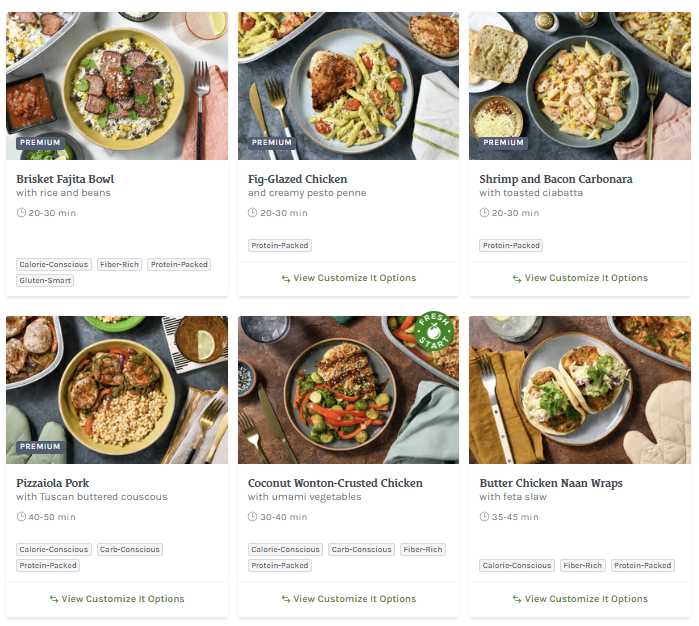
Task: Open the Brisket Fajita Bowl title link
Action: 65,179
